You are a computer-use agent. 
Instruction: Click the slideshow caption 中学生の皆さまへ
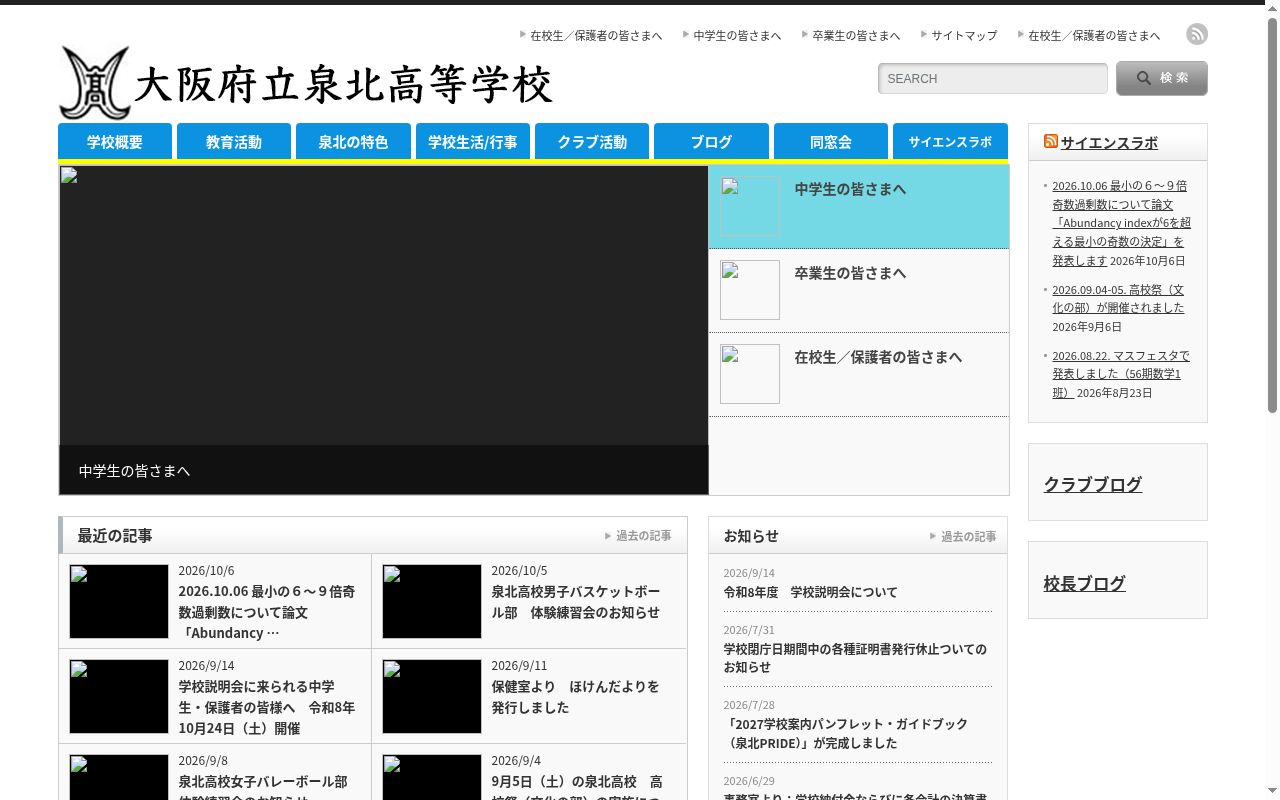[134, 471]
